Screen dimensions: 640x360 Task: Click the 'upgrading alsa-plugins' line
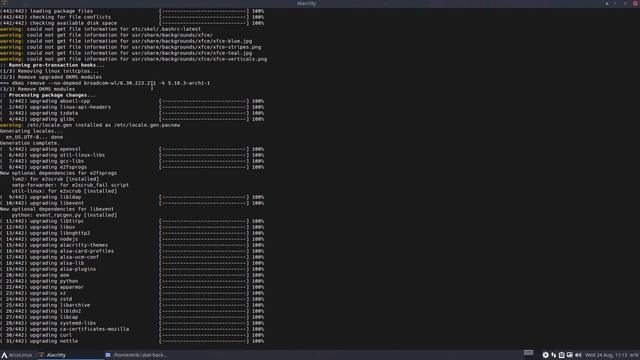coord(132,269)
